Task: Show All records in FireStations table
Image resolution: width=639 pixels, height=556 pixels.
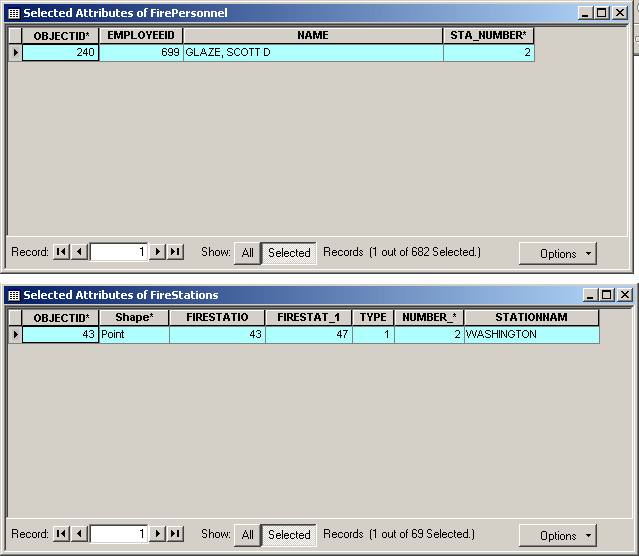Action: [247, 535]
